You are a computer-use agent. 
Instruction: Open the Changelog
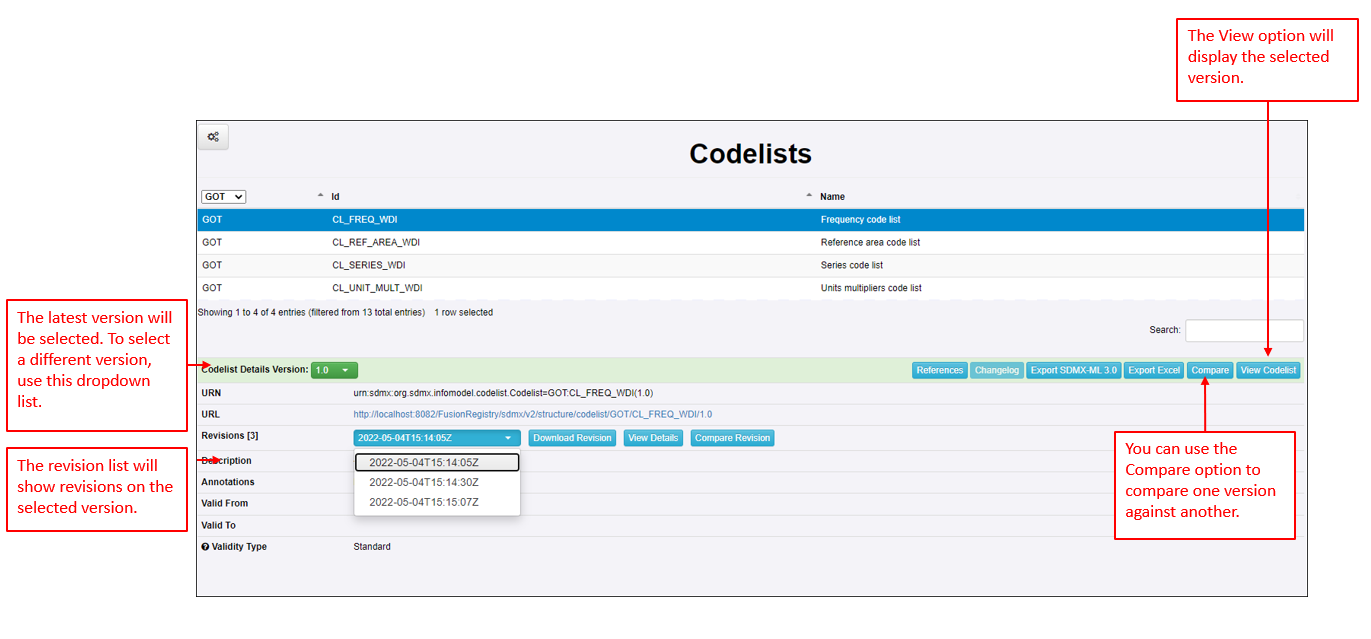click(x=996, y=370)
